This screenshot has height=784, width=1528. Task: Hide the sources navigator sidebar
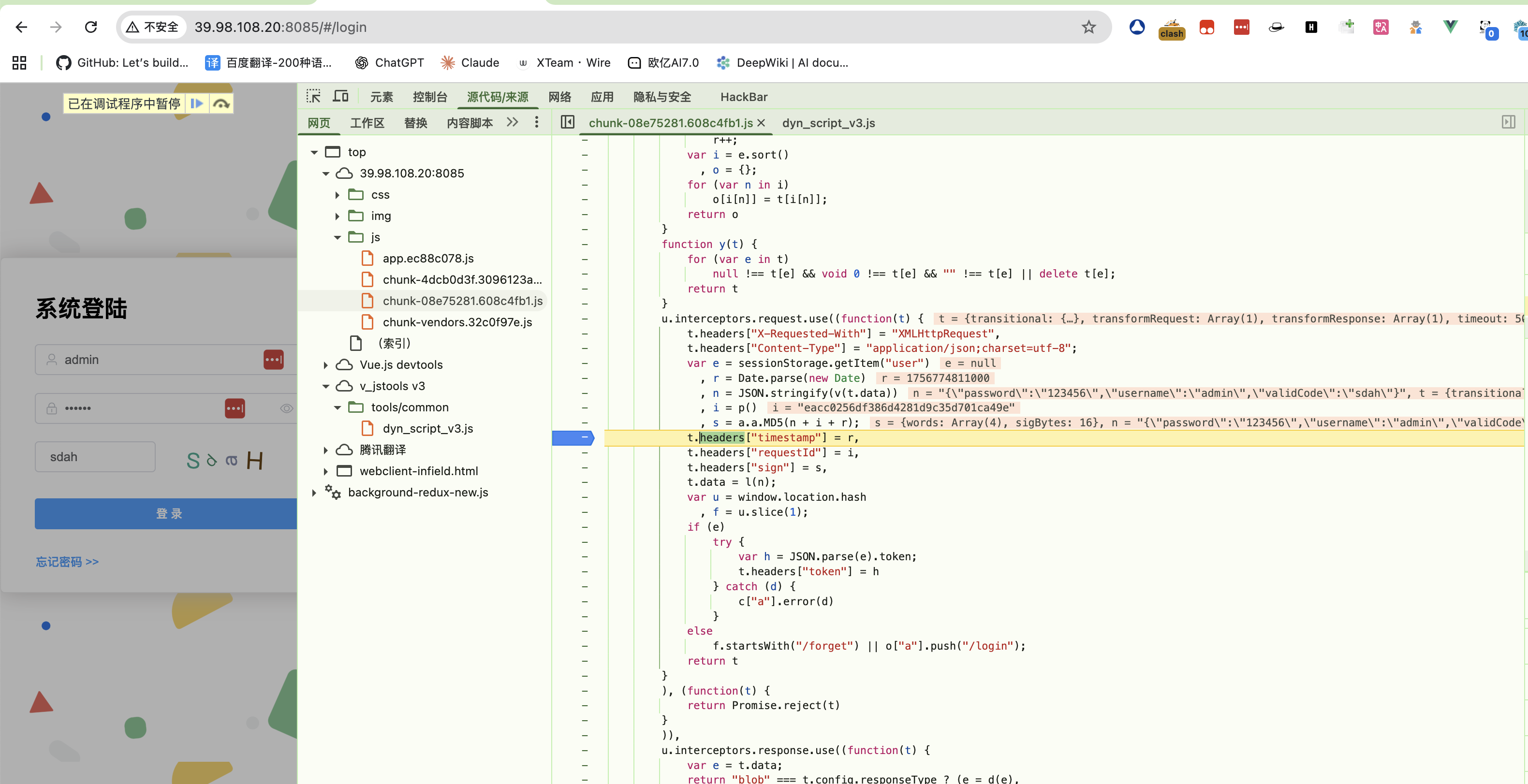567,122
